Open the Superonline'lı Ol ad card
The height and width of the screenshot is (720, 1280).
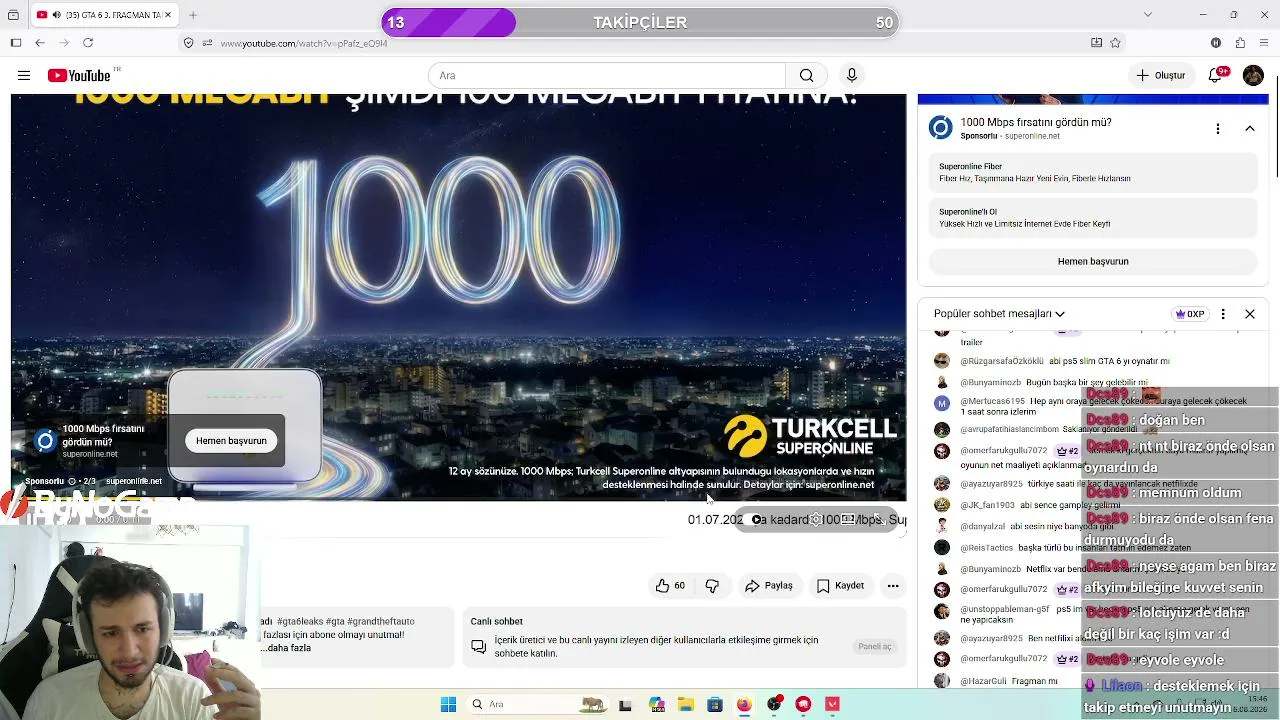(x=1093, y=218)
